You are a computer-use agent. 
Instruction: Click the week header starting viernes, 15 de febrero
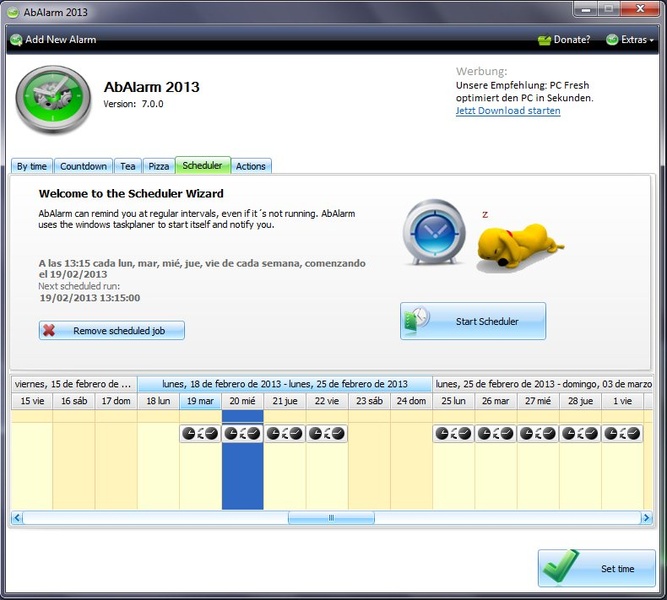[x=74, y=384]
